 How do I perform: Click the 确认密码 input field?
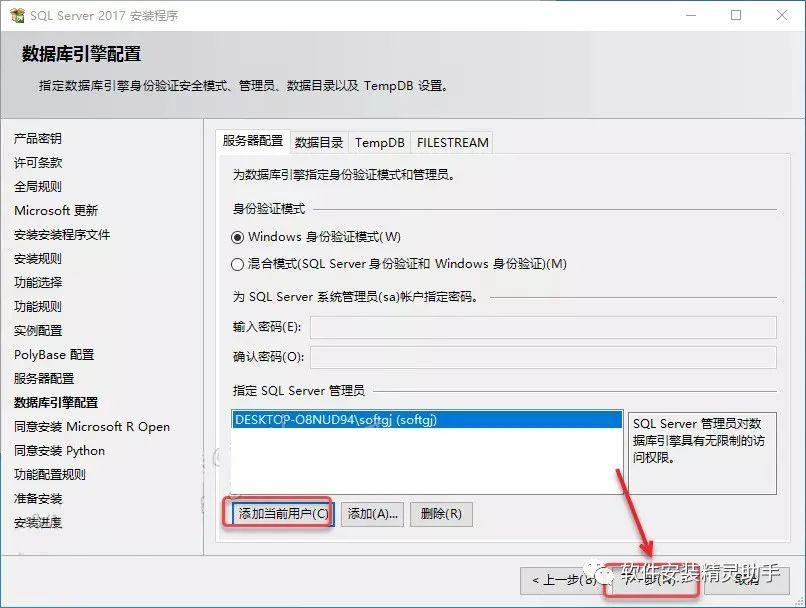tap(543, 357)
